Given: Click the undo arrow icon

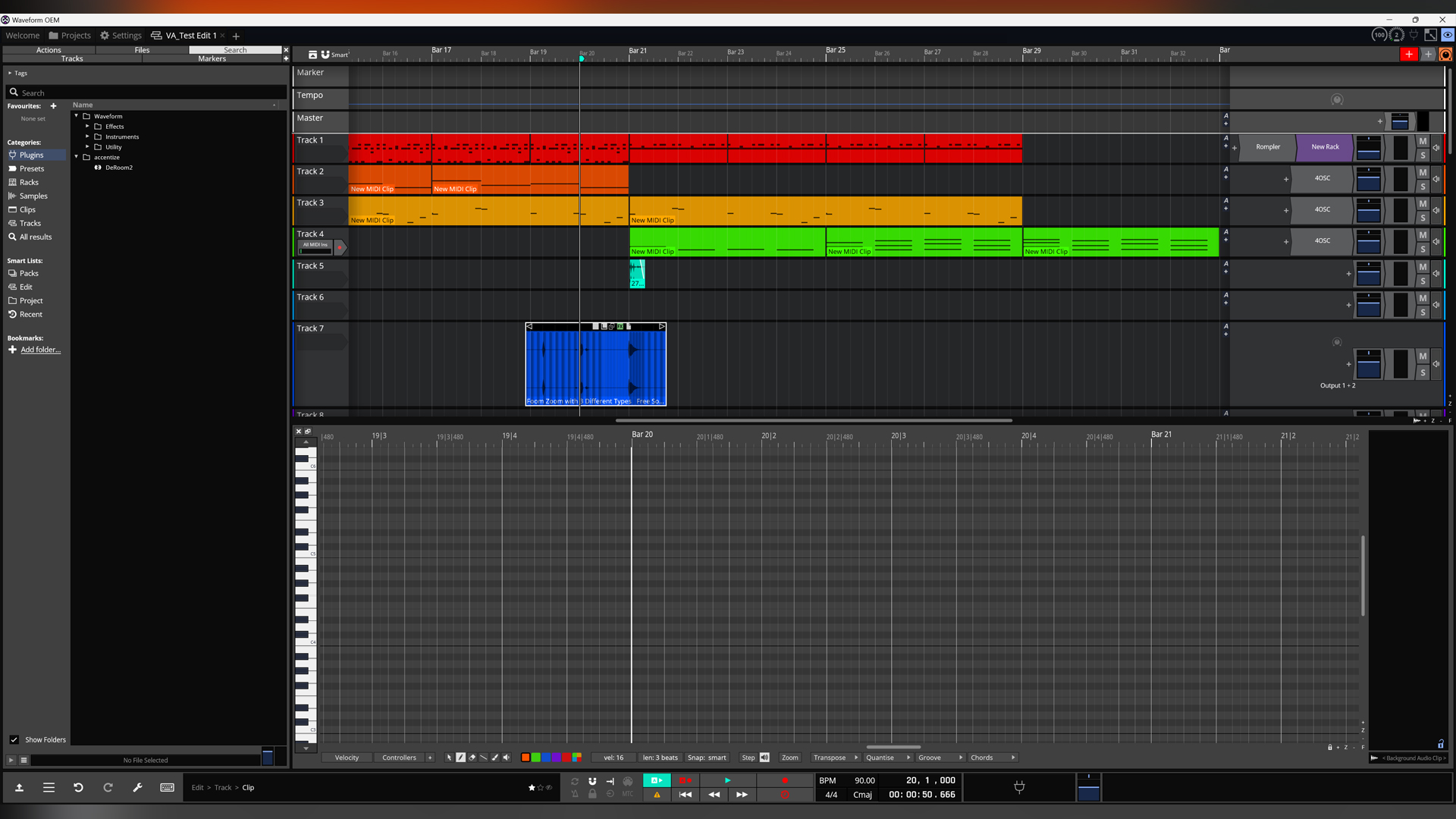Looking at the screenshot, I should click(78, 787).
